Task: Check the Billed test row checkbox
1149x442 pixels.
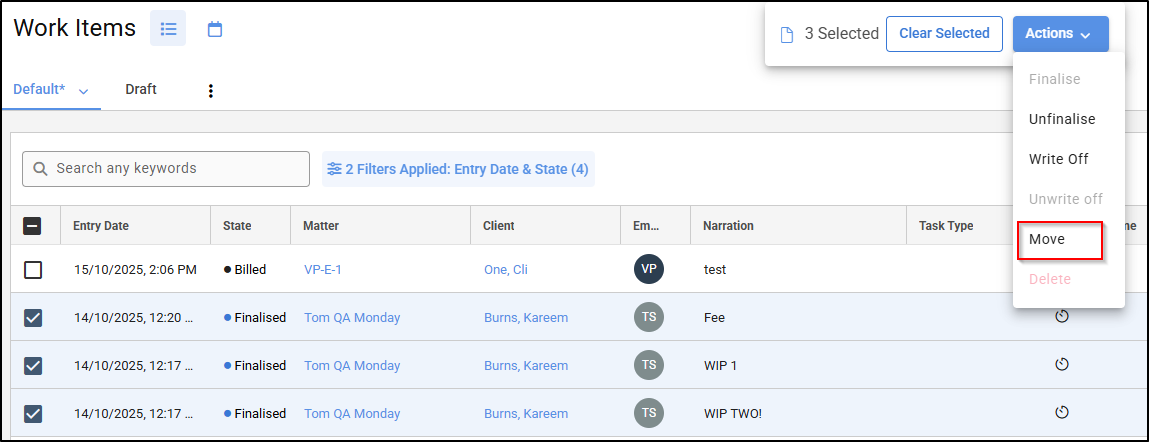Action: (33, 270)
